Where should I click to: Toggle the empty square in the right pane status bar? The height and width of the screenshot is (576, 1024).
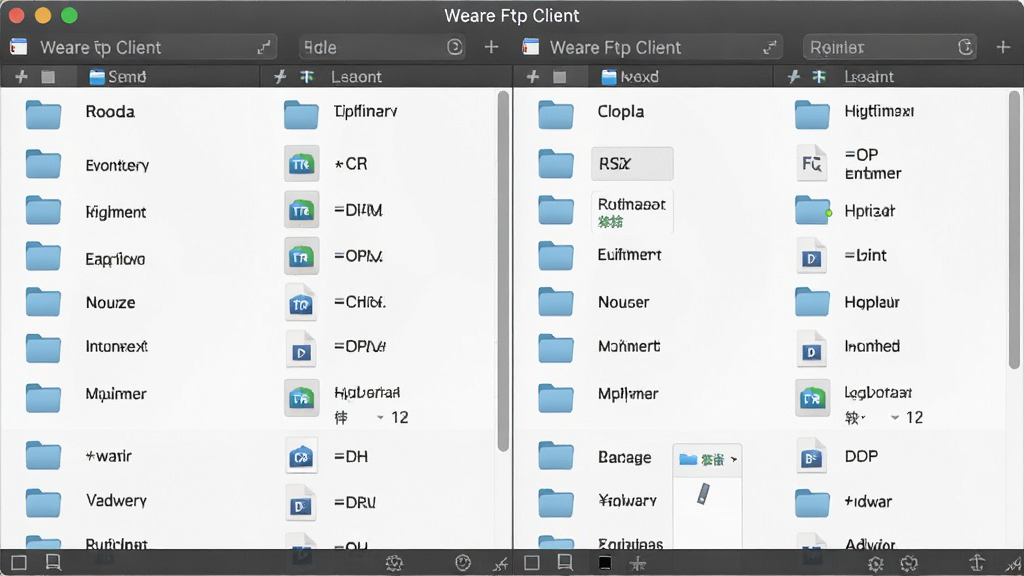(x=532, y=563)
